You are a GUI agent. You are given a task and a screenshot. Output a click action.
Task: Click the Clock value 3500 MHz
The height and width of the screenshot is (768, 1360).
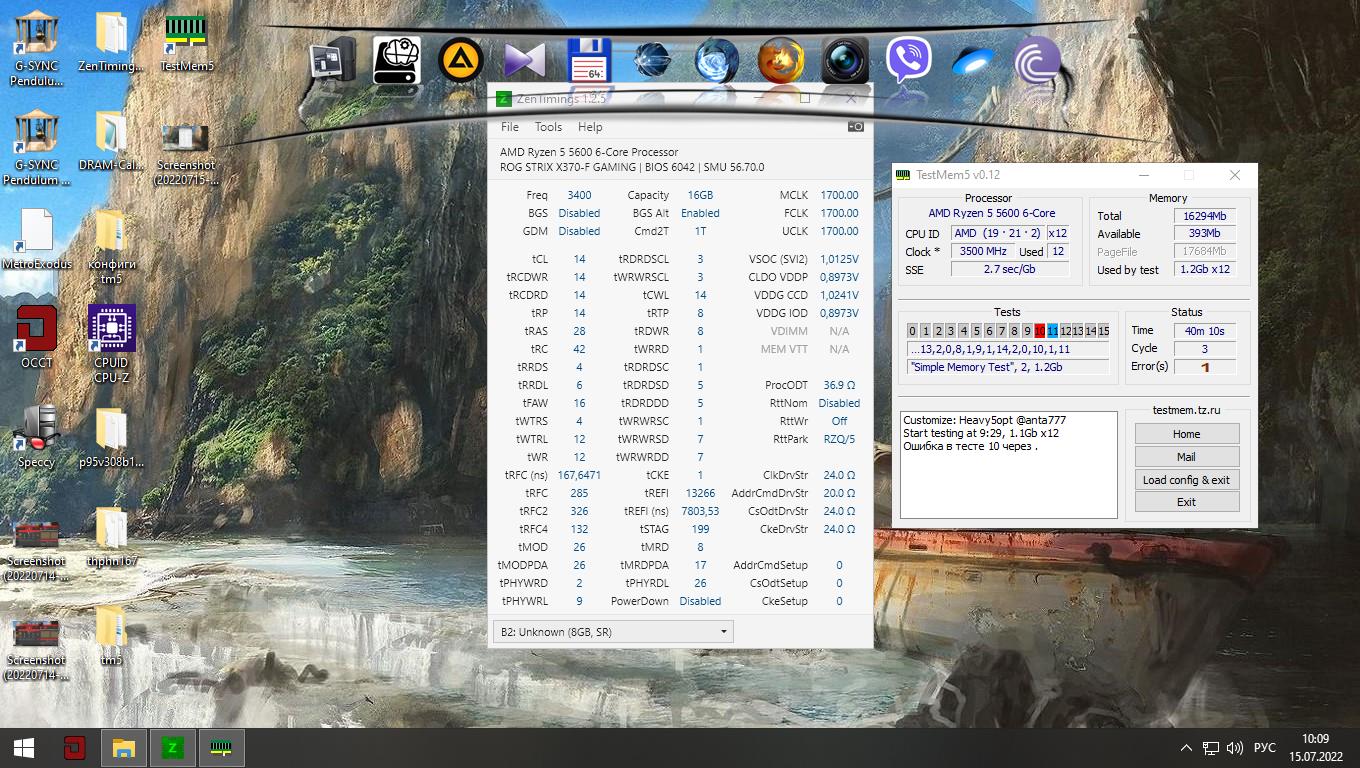pyautogui.click(x=983, y=252)
